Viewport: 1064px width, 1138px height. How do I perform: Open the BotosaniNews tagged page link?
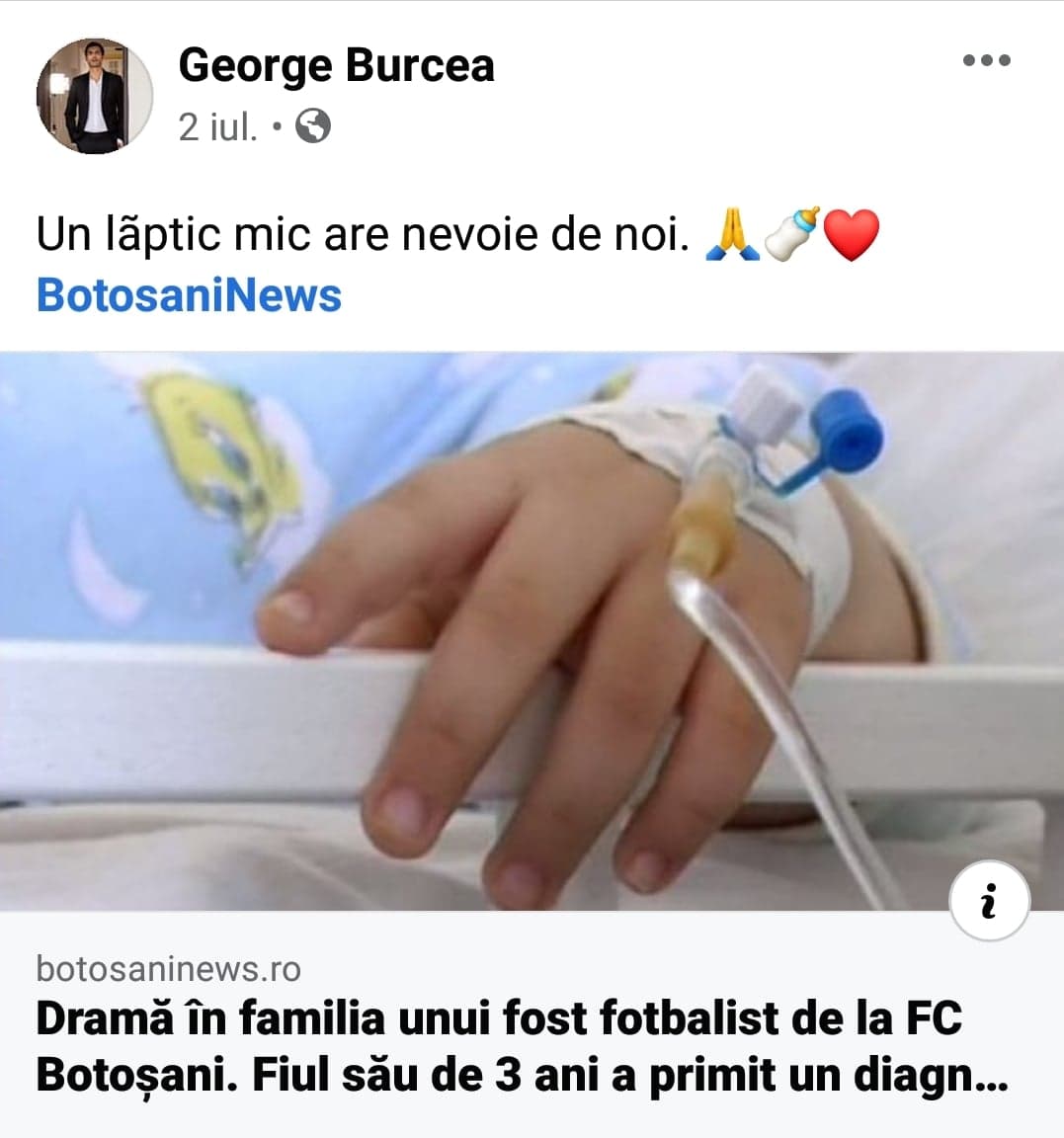tap(189, 295)
